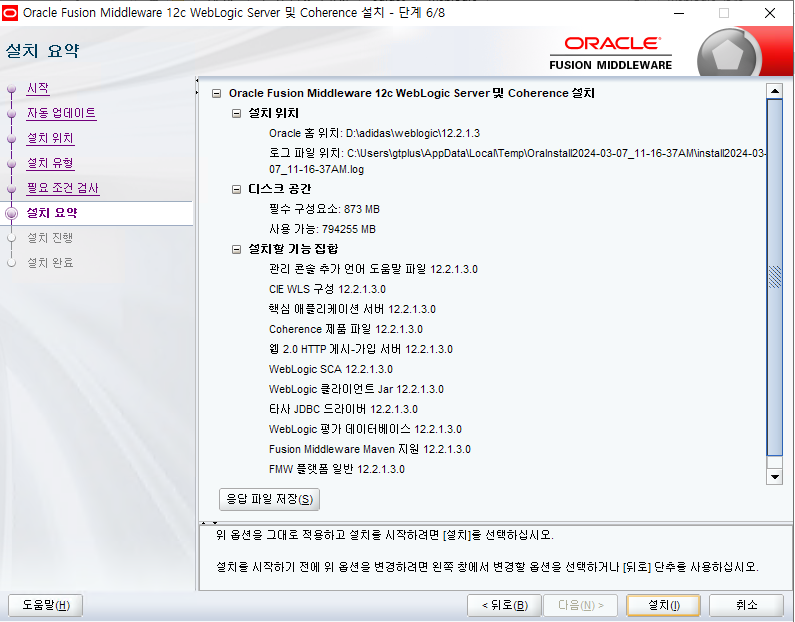Image resolution: width=795 pixels, height=622 pixels.
Task: Click the 설치 진행 step circle
Action: click(x=12, y=238)
